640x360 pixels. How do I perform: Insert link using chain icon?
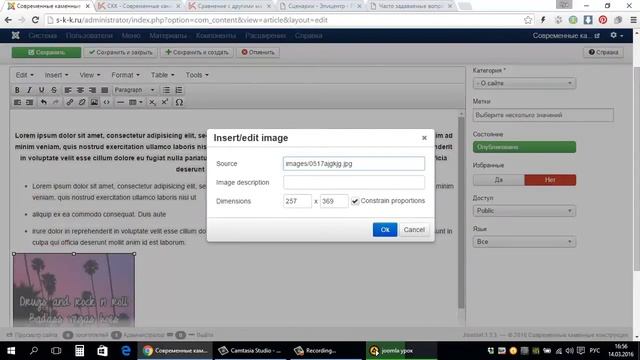click(70, 102)
